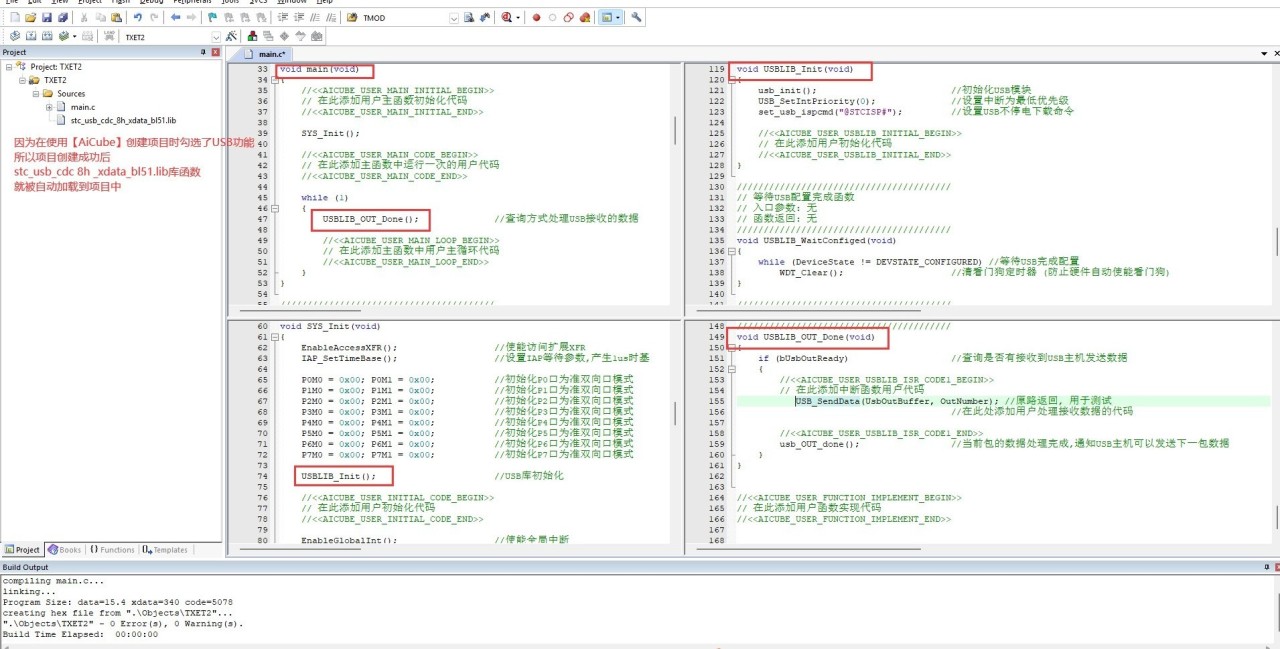Click the Build target icon
The height and width of the screenshot is (649, 1280).
[30, 36]
